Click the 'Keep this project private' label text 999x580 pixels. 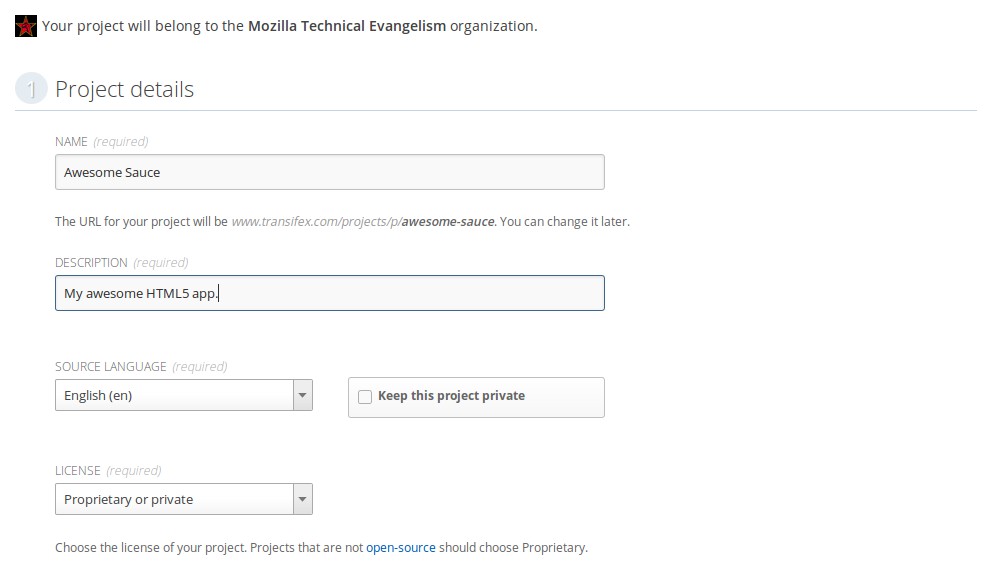pos(451,396)
